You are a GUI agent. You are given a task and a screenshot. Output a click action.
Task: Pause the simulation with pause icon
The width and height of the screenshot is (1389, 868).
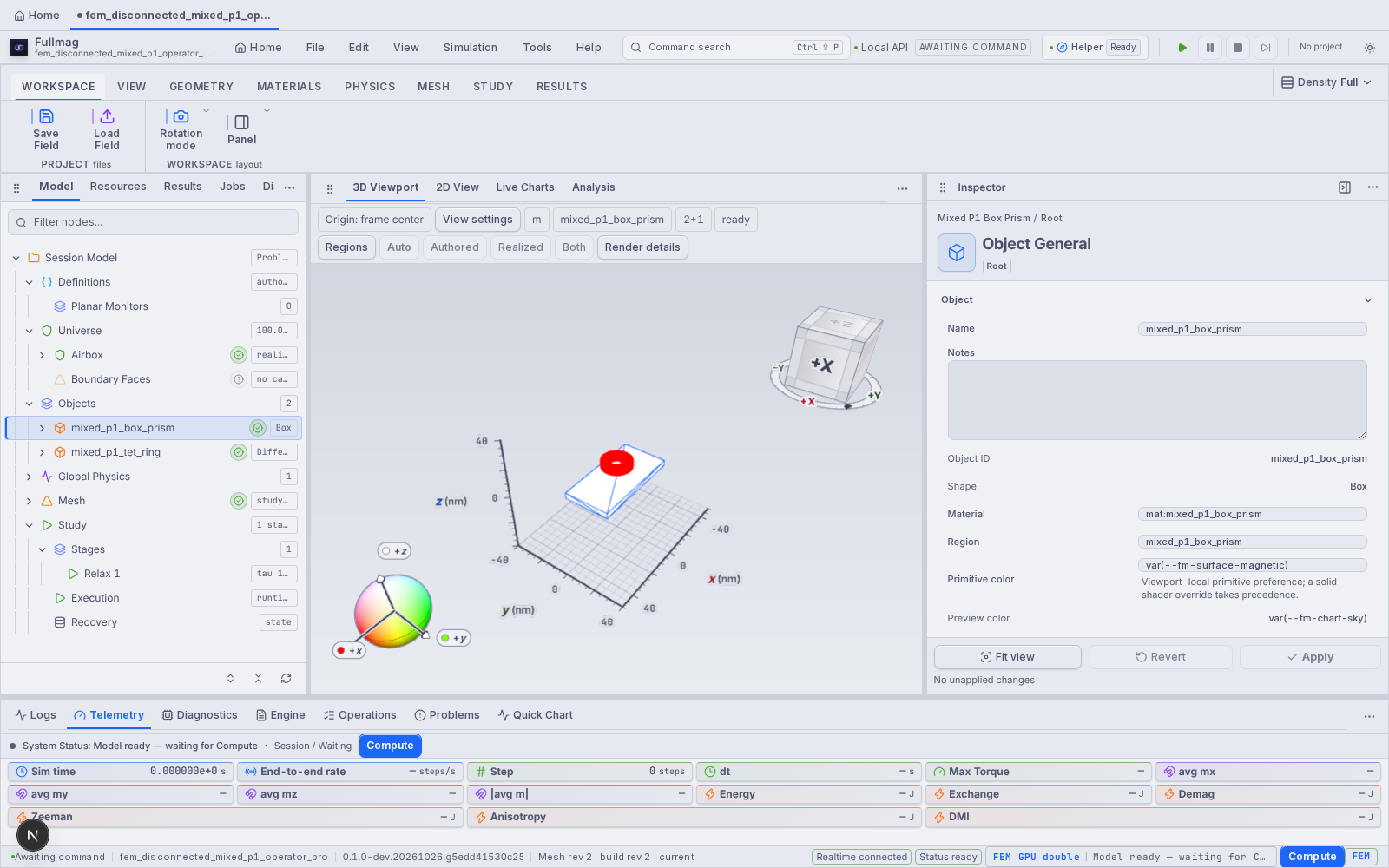(1210, 48)
